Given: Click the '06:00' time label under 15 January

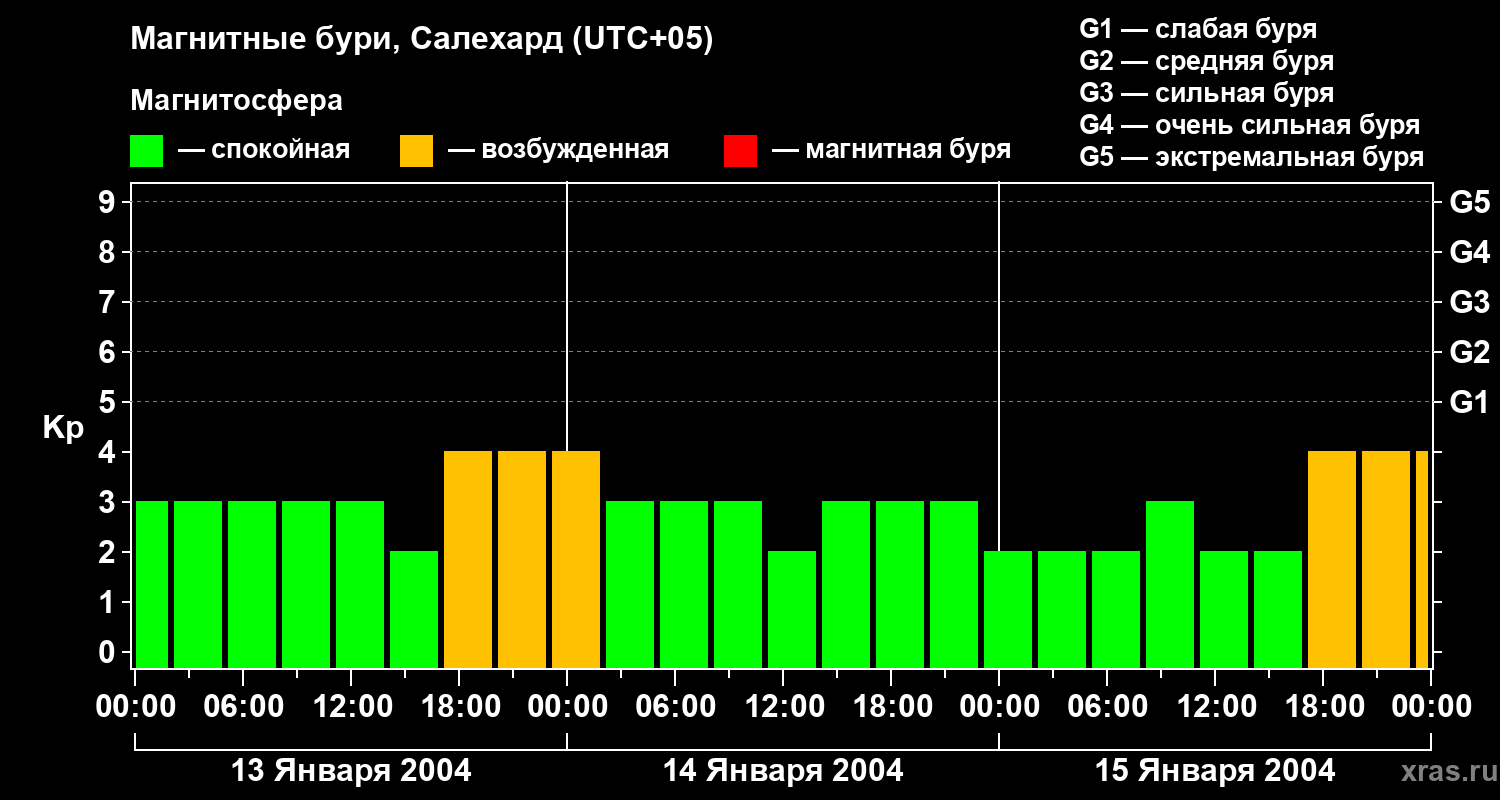Looking at the screenshot, I should click(1107, 707).
